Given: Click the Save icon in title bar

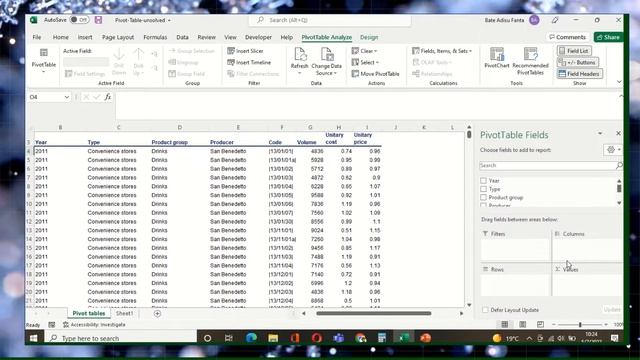Looking at the screenshot, I should [x=98, y=20].
